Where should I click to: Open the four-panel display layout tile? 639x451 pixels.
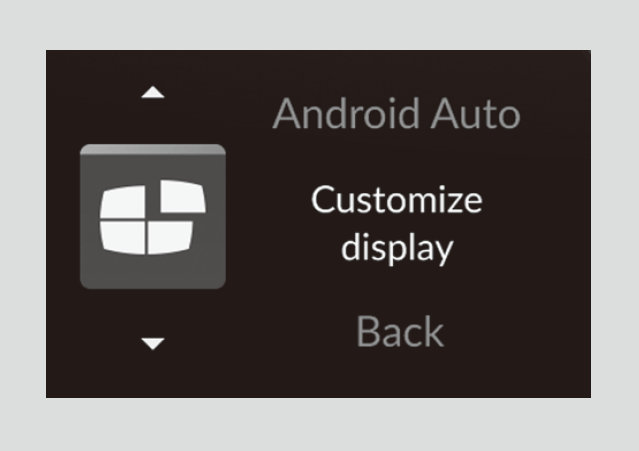tap(153, 217)
